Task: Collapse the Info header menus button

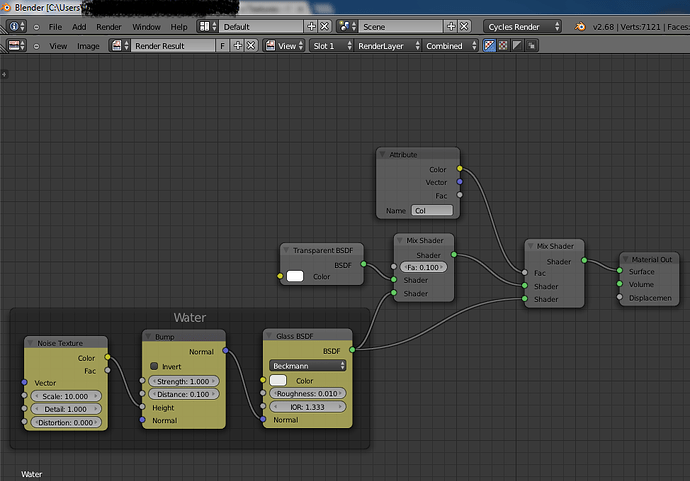Action: click(37, 27)
